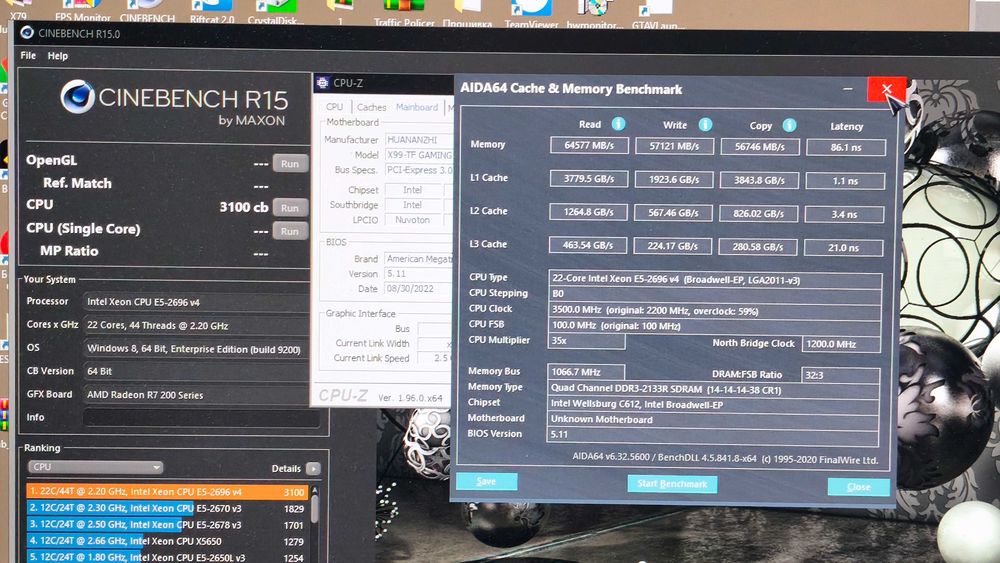Screen dimensions: 1000x563
Task: Open the Riftcat 2.0 desktop shortcut
Action: click(212, 11)
